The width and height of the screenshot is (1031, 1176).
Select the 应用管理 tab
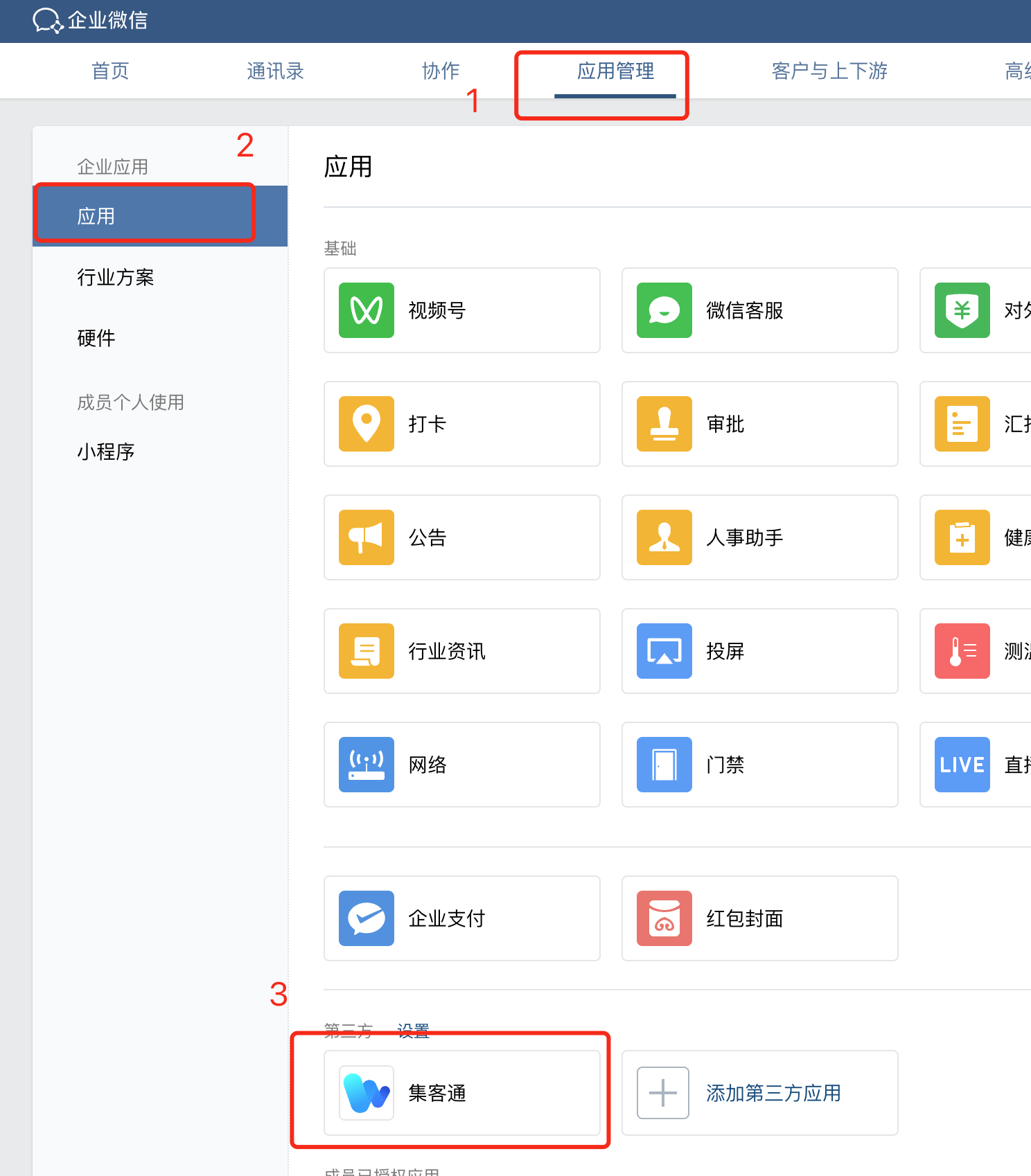click(615, 71)
